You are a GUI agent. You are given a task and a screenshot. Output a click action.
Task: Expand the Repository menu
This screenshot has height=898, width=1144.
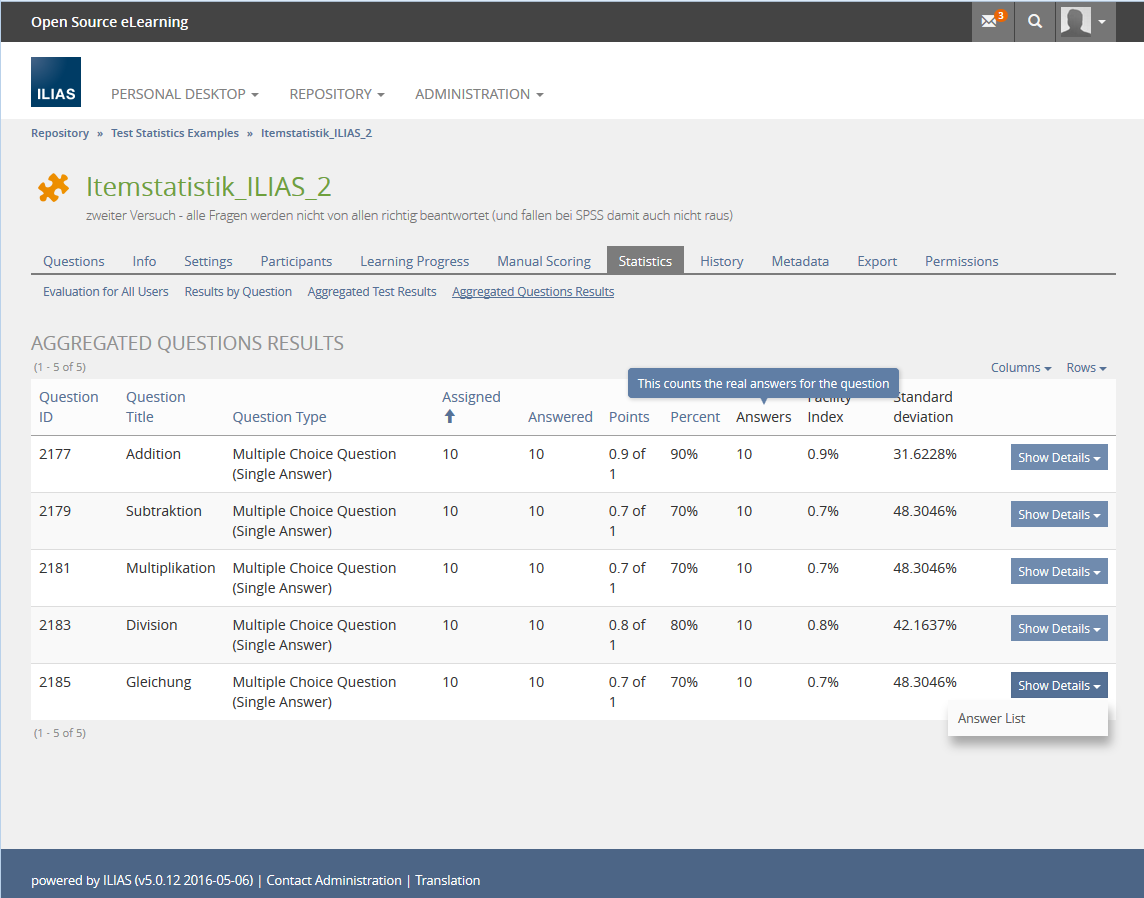[x=337, y=94]
